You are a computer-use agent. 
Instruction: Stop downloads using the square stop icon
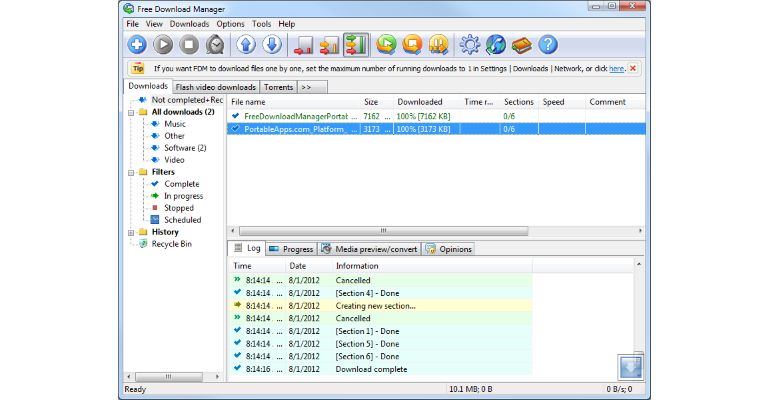point(189,45)
